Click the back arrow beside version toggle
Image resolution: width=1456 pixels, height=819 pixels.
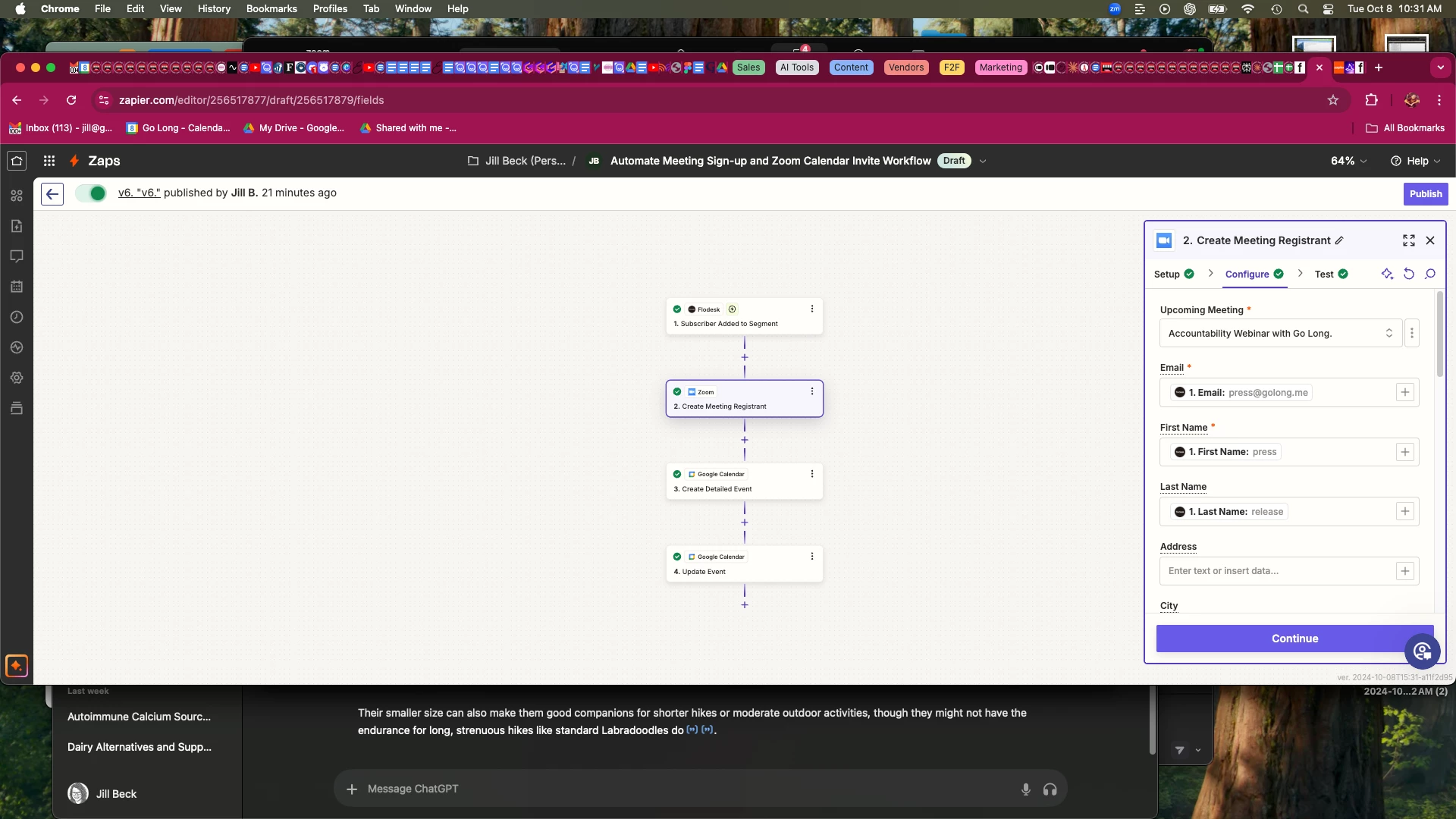pos(52,194)
